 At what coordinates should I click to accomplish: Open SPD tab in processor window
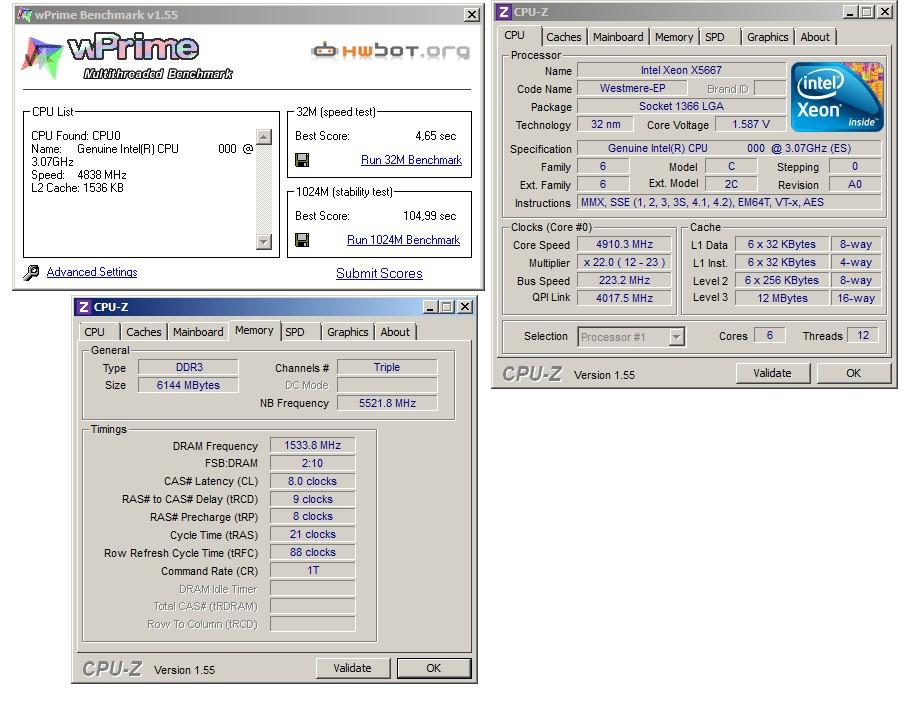pyautogui.click(x=715, y=37)
